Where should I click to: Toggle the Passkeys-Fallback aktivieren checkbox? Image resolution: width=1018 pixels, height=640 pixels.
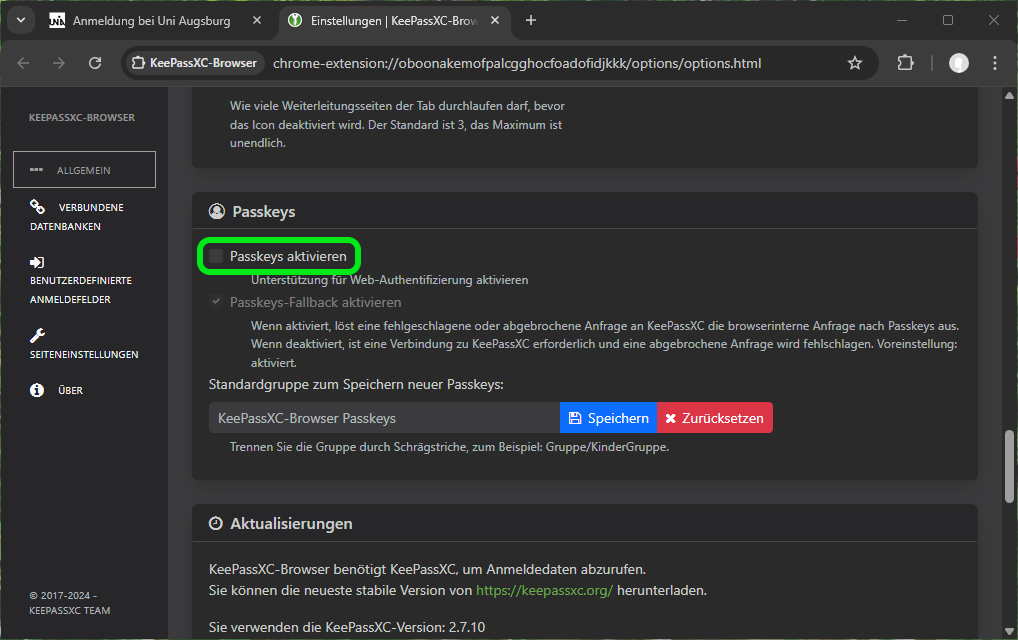pyautogui.click(x=216, y=302)
